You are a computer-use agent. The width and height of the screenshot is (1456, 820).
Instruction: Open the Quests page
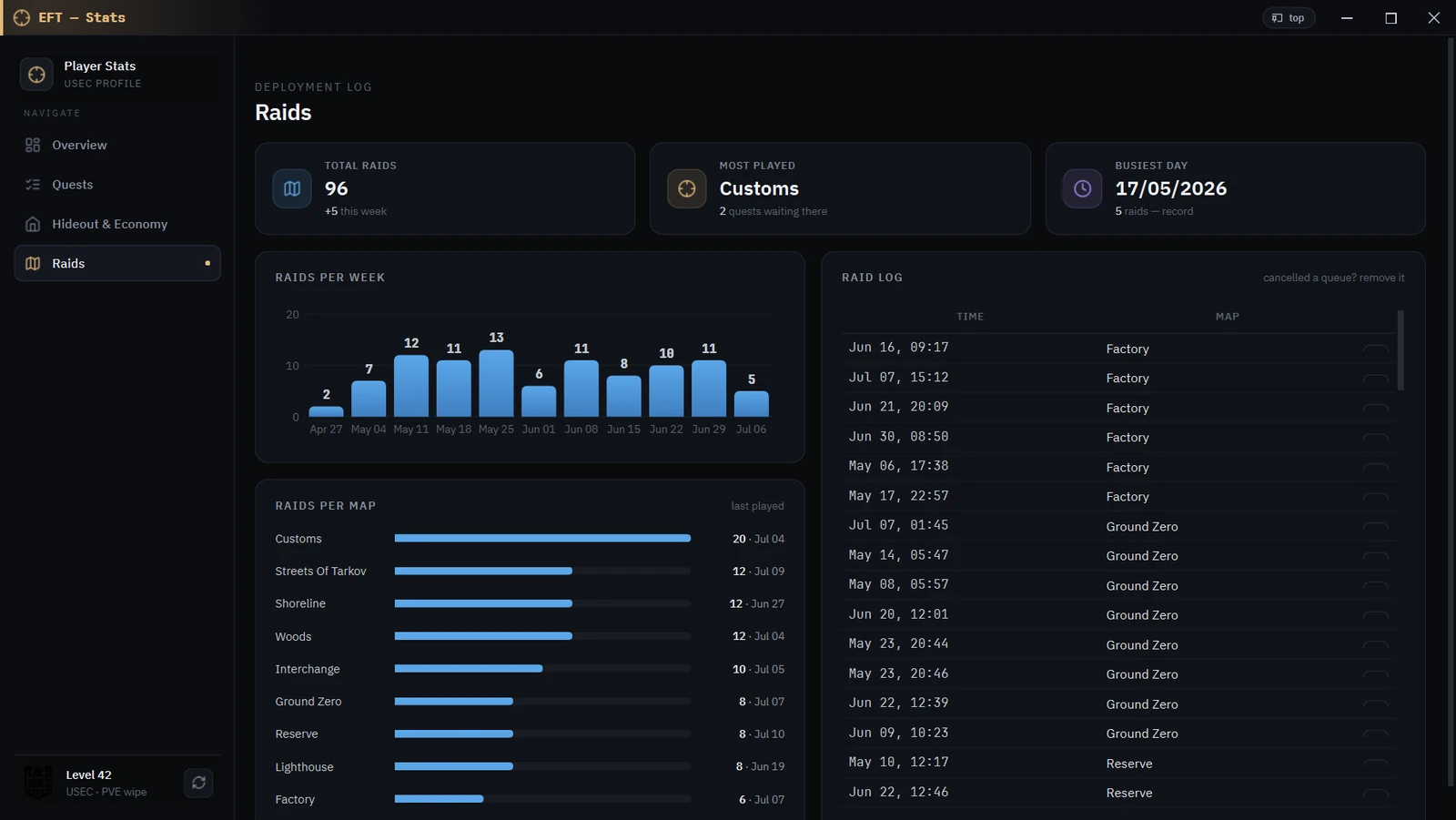(117, 184)
